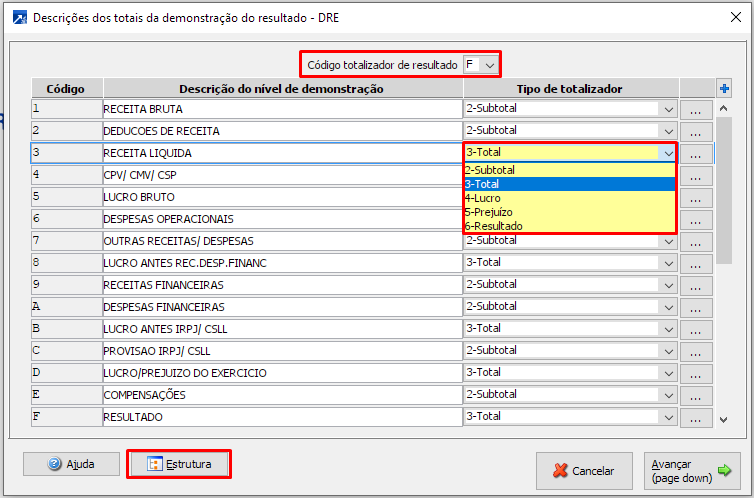Click ellipsis button on RECEITA BRUTA row
Viewport: 754px width, 498px height.
[696, 108]
